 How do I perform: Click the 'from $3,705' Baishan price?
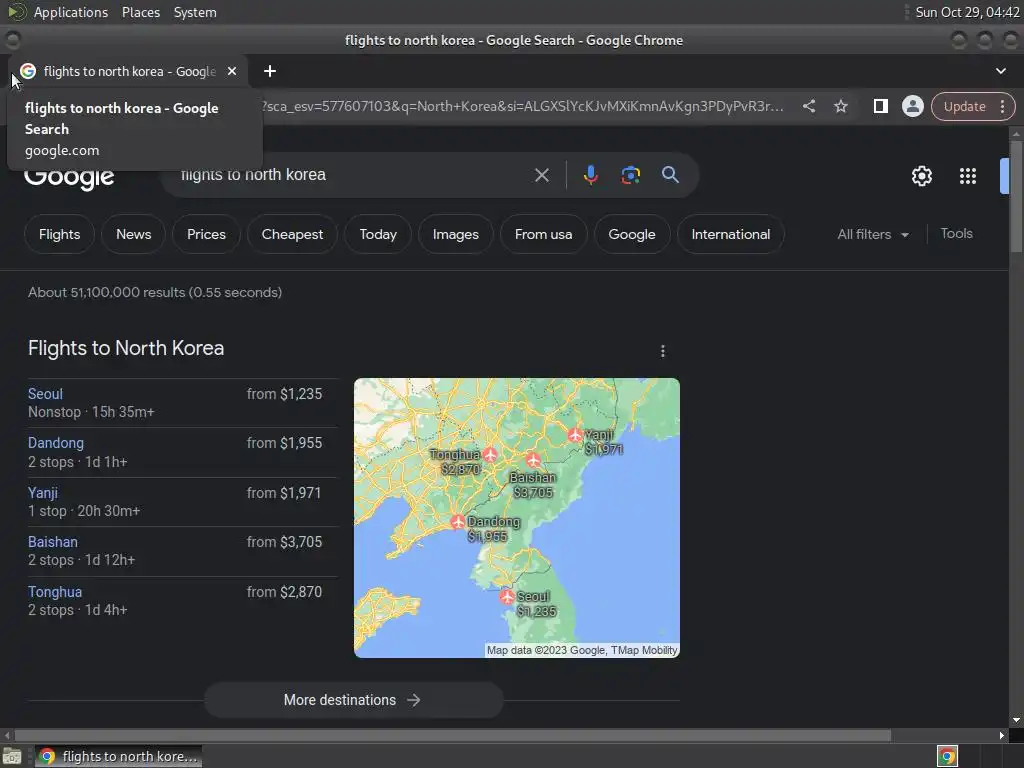tap(284, 542)
